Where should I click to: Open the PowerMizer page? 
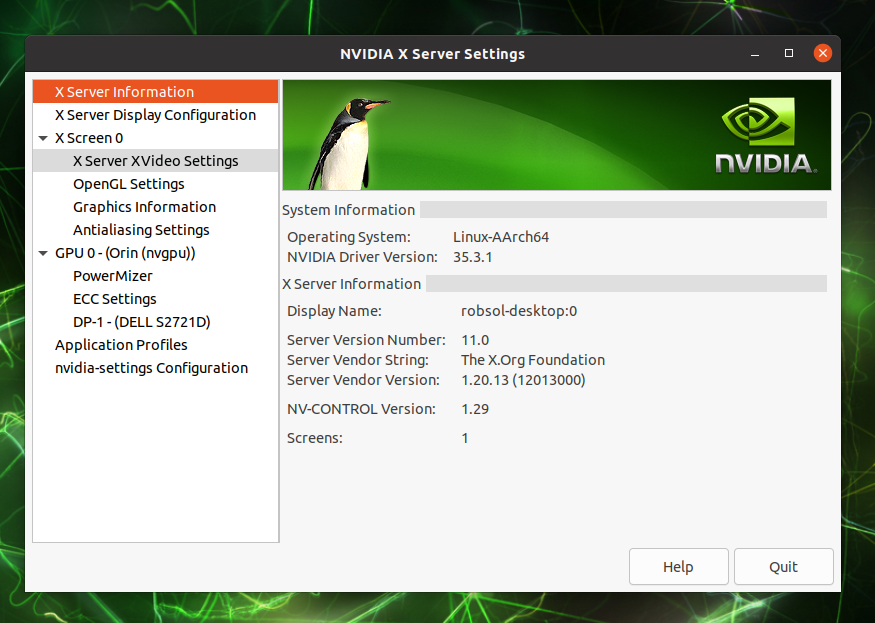pos(113,276)
